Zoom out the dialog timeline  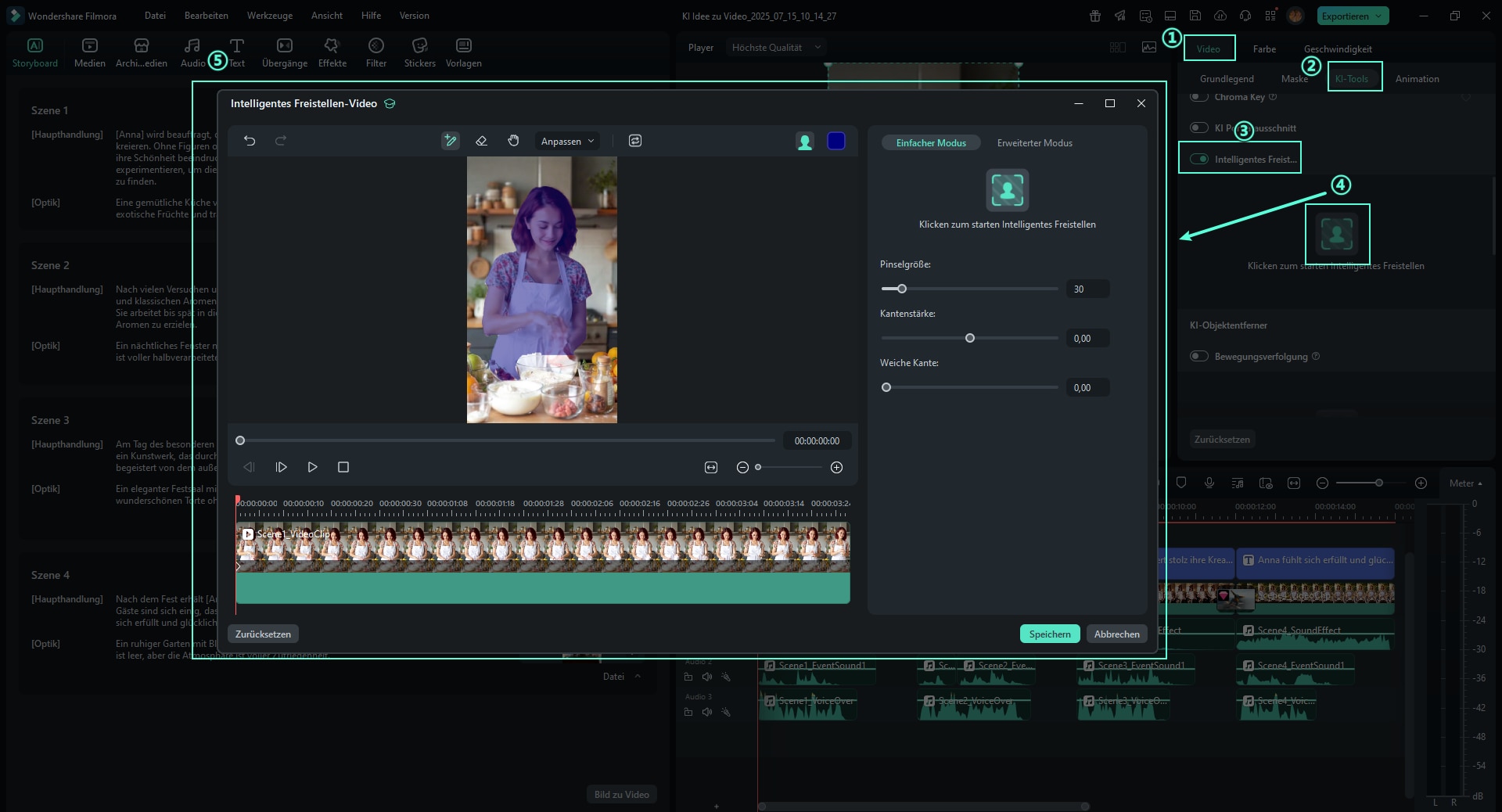click(x=742, y=467)
